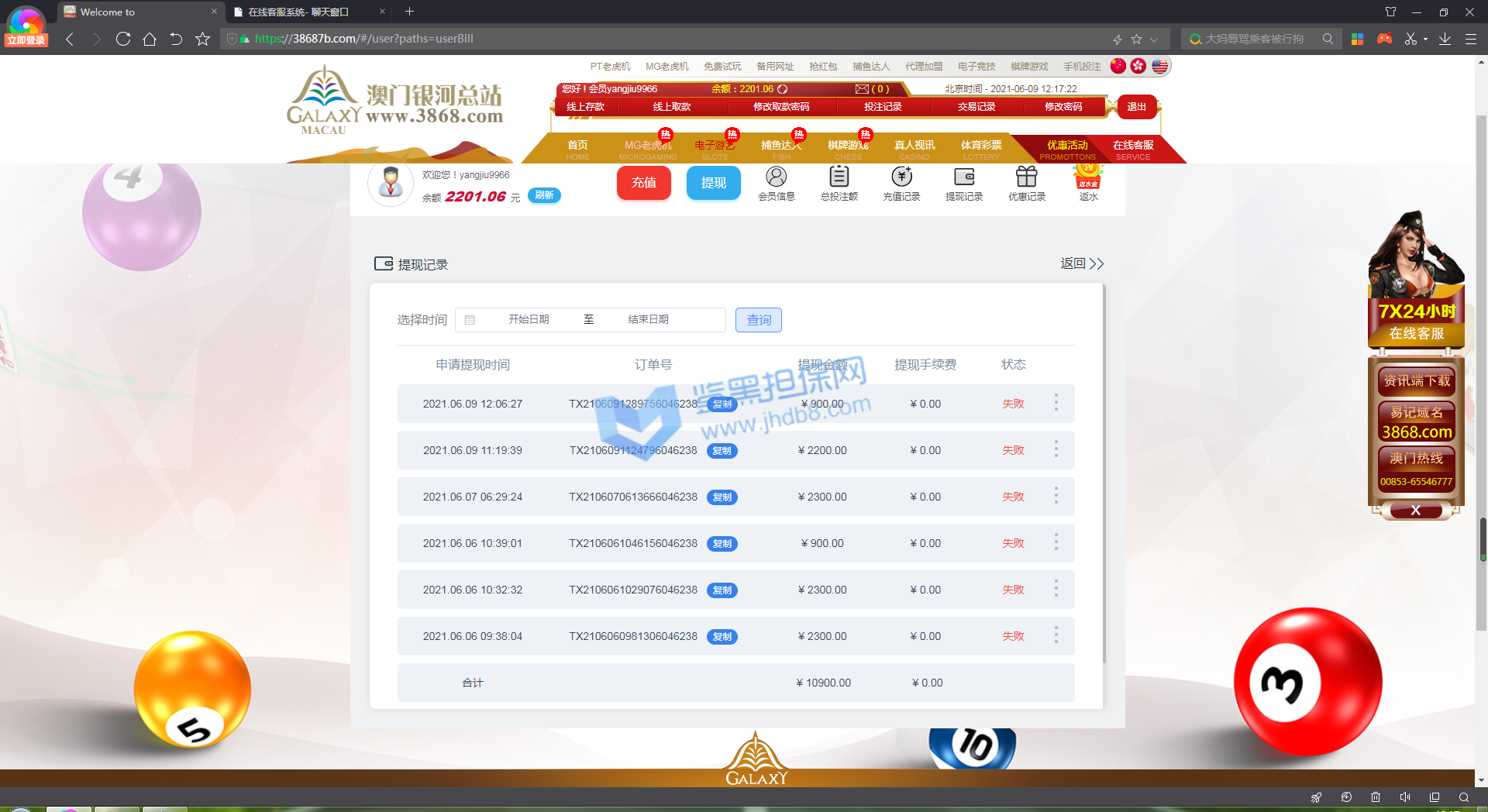Select the US flag language icon
The width and height of the screenshot is (1488, 812).
[1159, 67]
